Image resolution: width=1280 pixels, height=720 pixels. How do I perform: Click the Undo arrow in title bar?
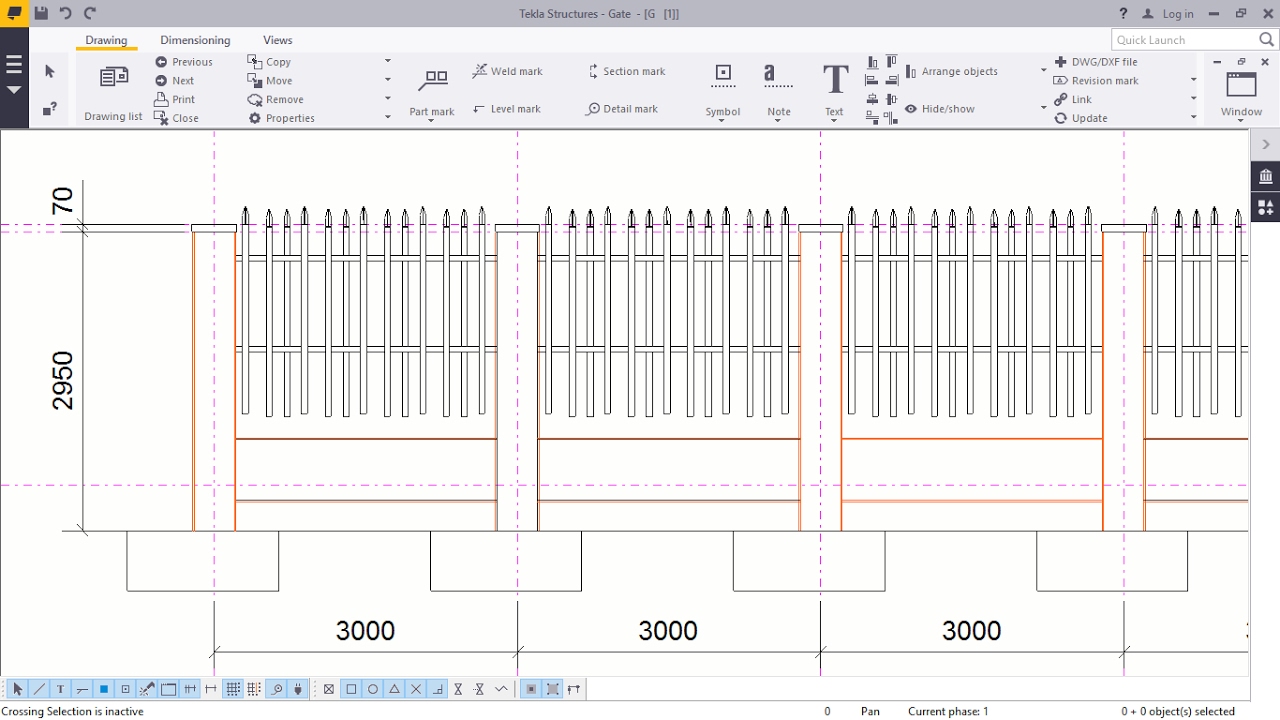(x=66, y=13)
